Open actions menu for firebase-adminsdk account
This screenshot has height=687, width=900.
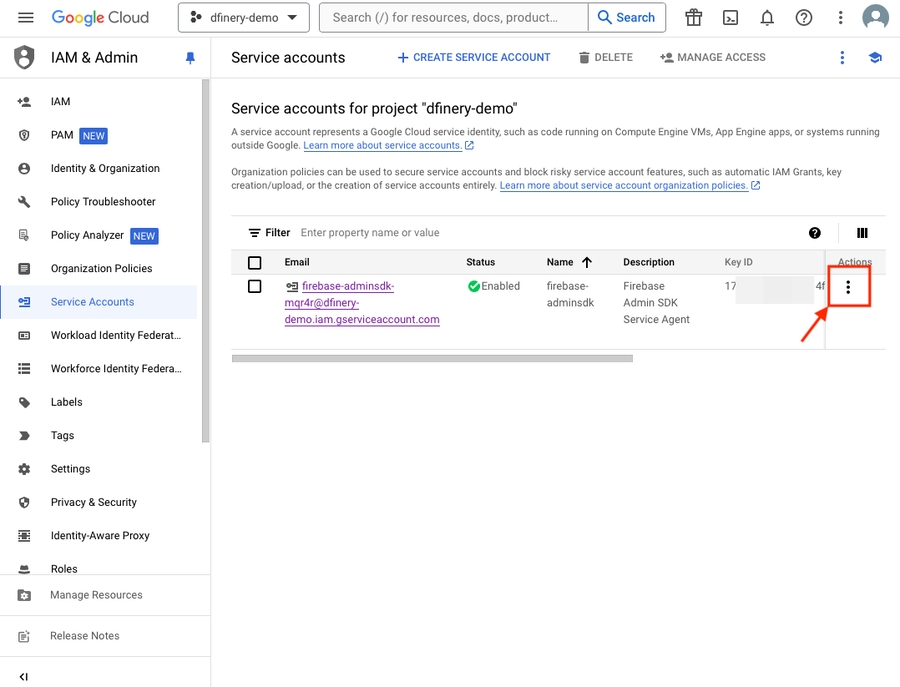click(848, 288)
